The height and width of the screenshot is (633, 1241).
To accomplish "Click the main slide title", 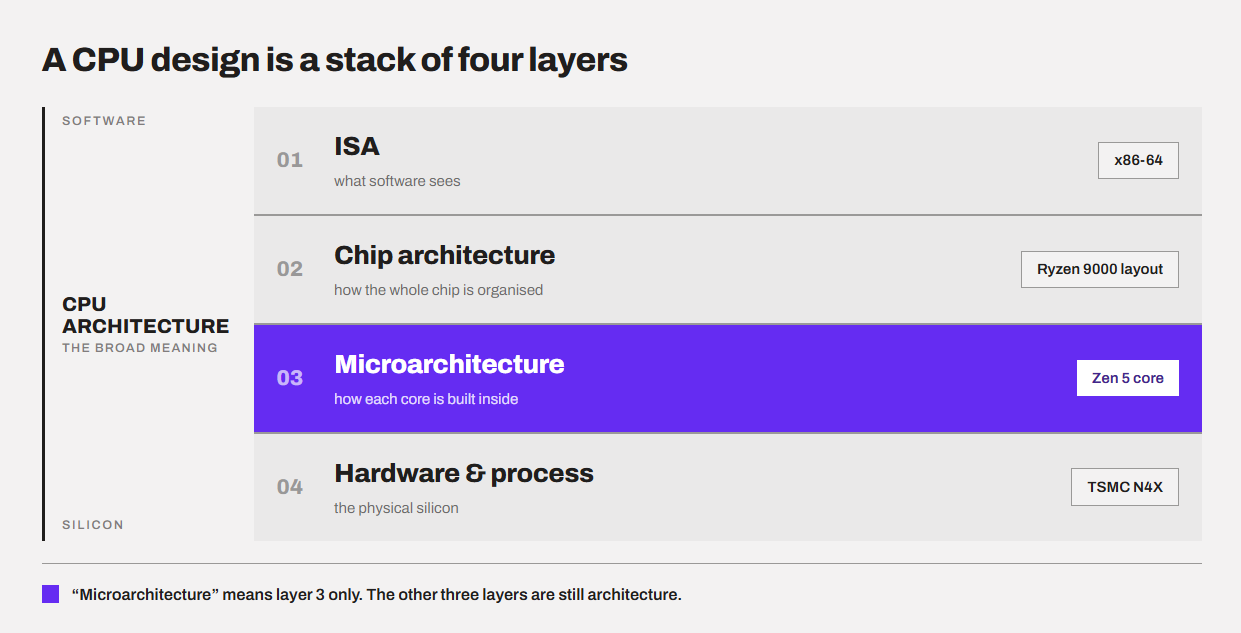I will click(x=335, y=60).
